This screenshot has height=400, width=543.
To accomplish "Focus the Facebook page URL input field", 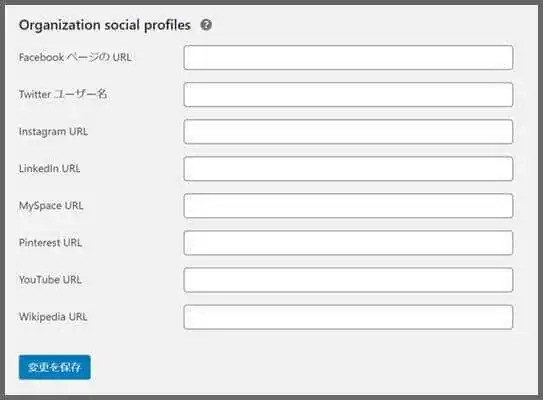I will [348, 57].
